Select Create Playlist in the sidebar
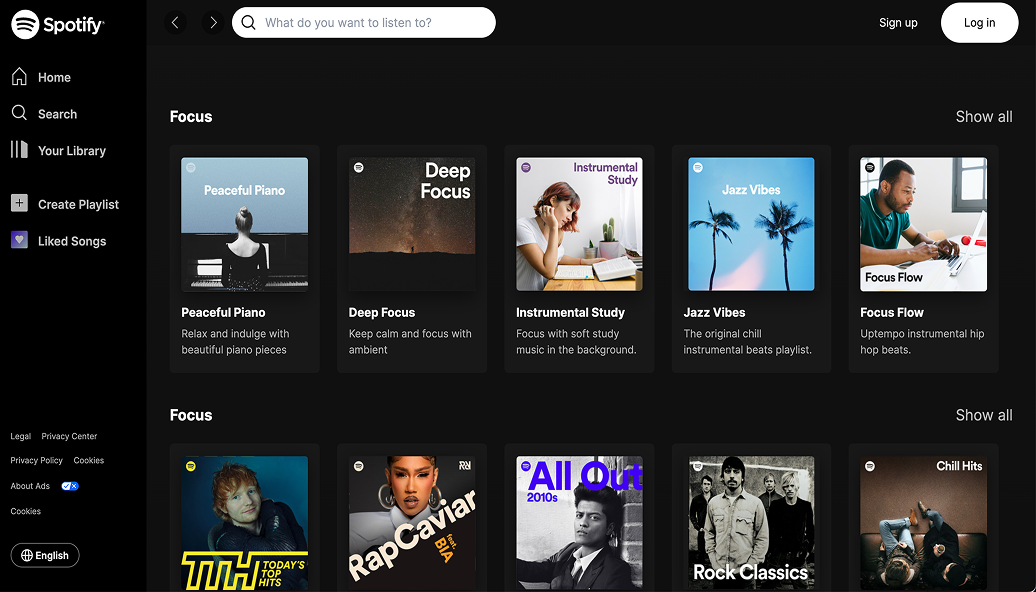The image size is (1036, 592). (x=65, y=204)
